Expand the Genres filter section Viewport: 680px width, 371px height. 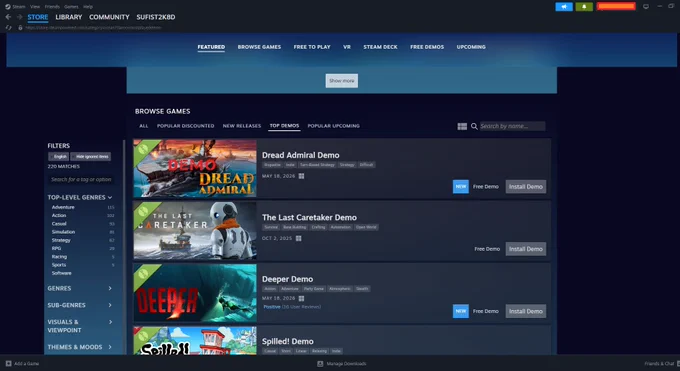click(80, 289)
